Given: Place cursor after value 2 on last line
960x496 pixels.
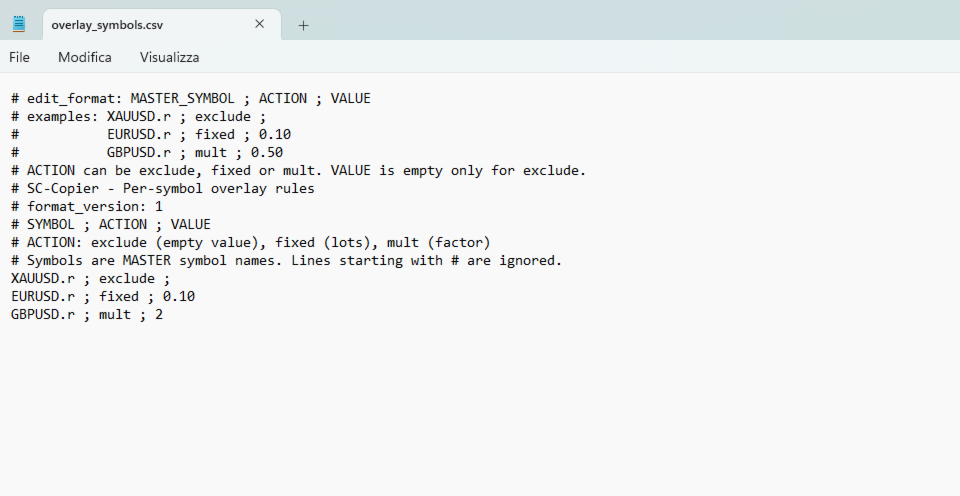Looking at the screenshot, I should 163,315.
